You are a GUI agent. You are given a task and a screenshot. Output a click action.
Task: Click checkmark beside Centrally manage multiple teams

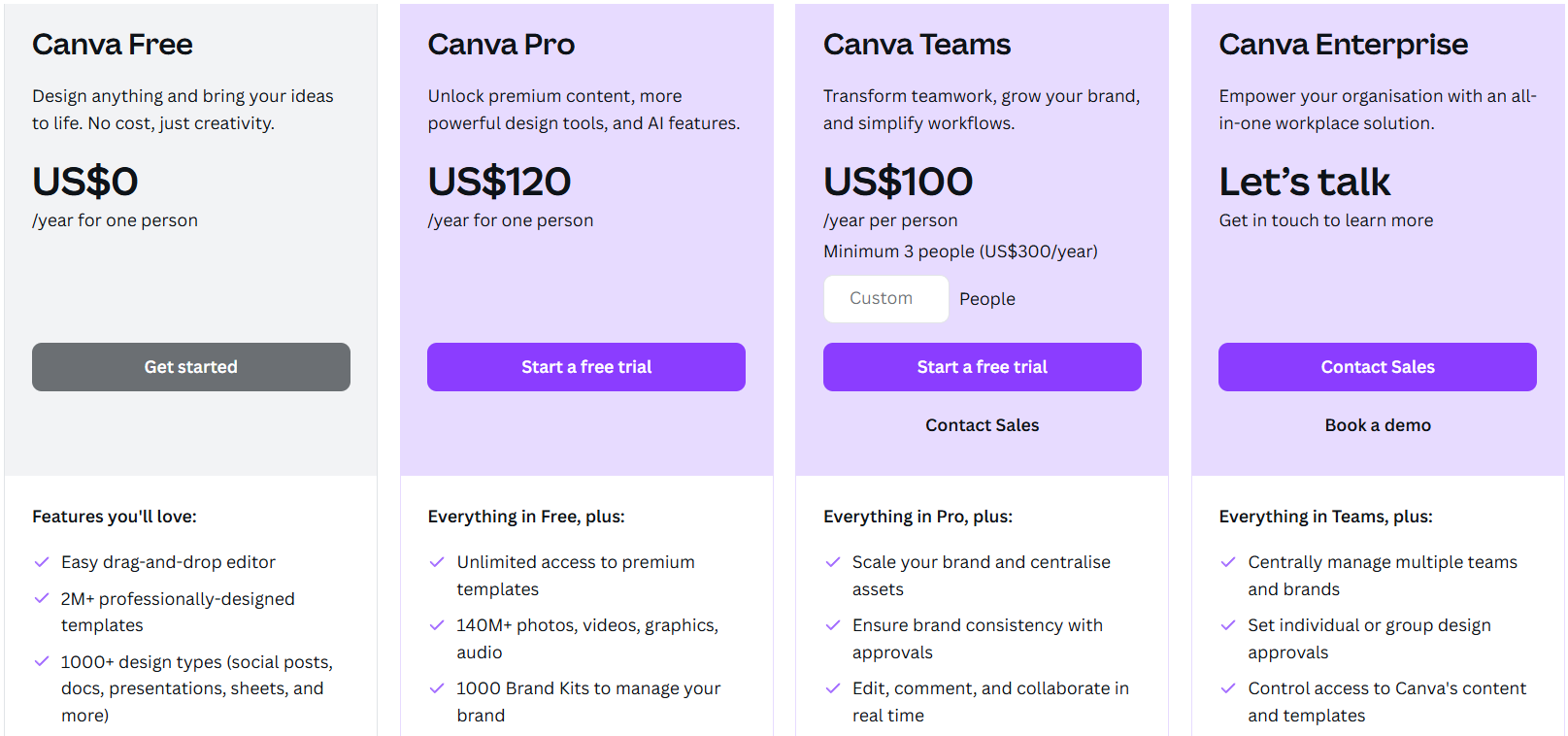(1228, 562)
